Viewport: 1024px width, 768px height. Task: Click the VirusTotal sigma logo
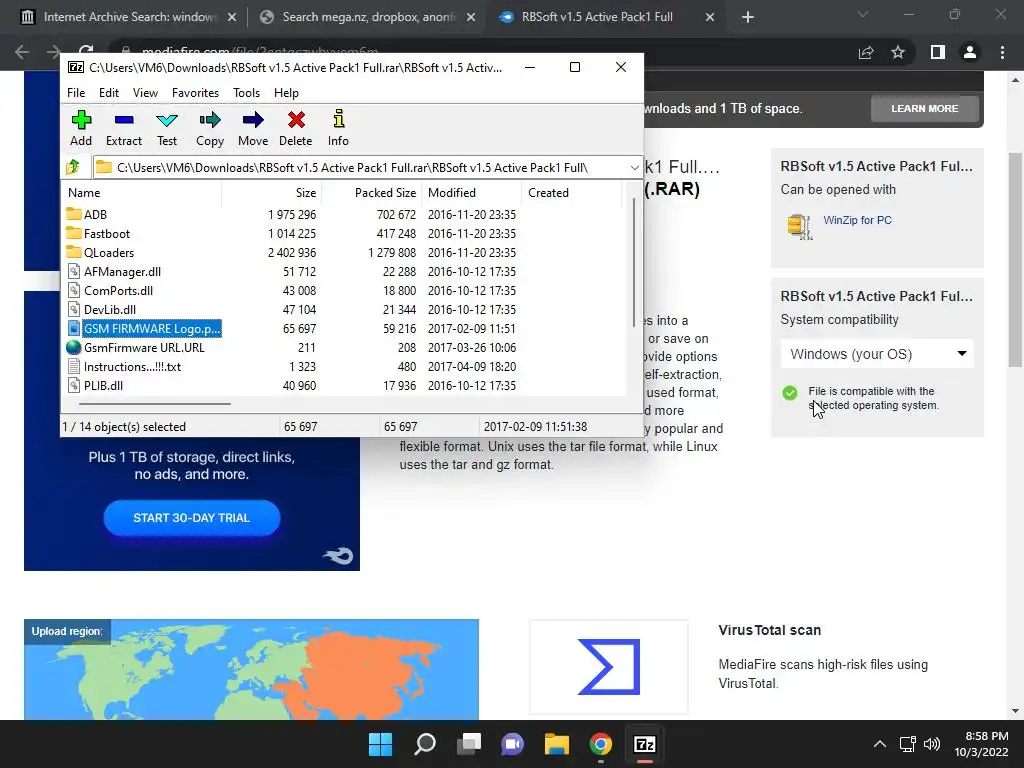click(609, 667)
